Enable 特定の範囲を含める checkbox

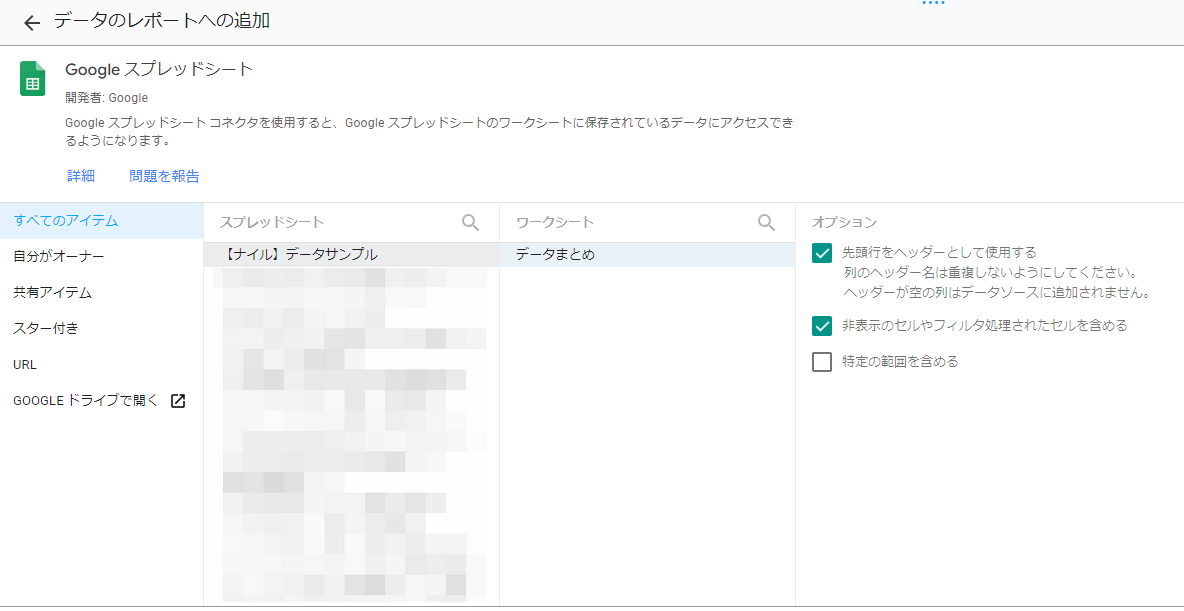(x=822, y=362)
